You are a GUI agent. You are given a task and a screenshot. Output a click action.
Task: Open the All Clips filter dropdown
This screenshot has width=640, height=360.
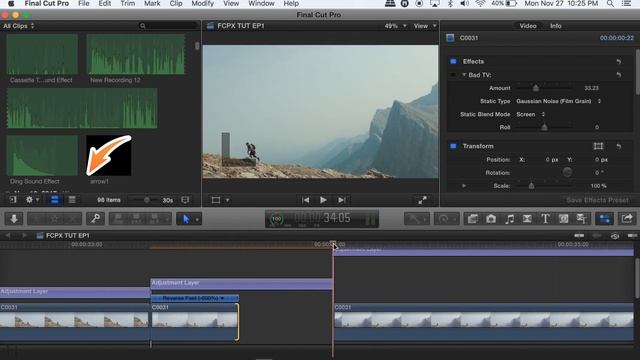[x=19, y=26]
